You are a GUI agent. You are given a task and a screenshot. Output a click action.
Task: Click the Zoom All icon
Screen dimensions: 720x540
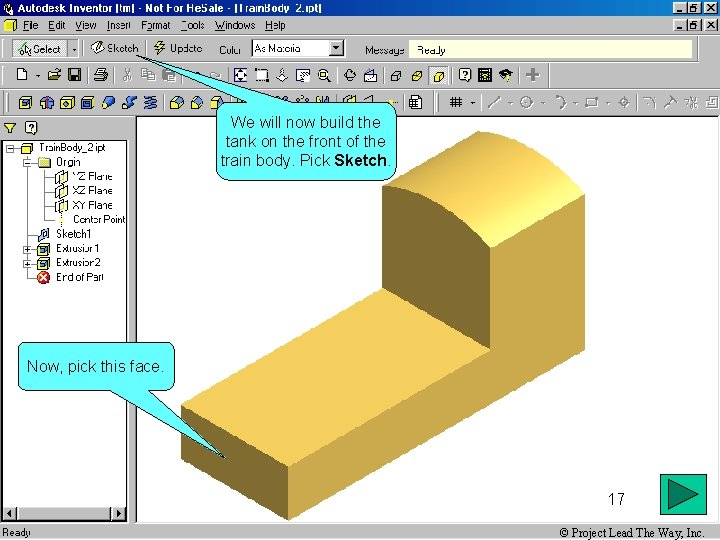coord(240,75)
